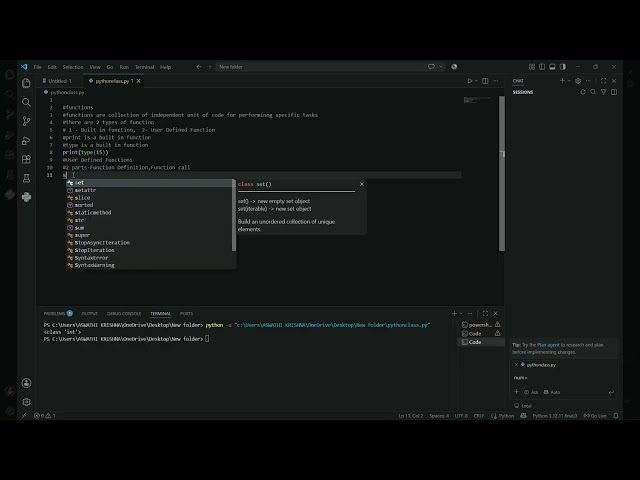The width and height of the screenshot is (640, 480).
Task: Click Go Live in the status bar
Action: coord(595,416)
